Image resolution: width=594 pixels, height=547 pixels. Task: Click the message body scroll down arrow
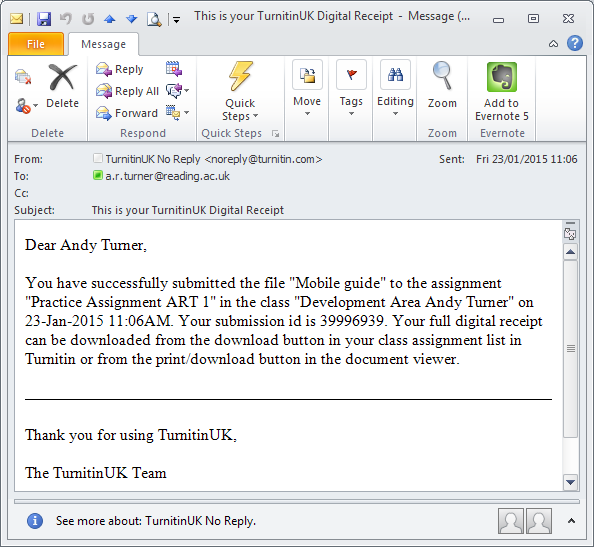(570, 482)
